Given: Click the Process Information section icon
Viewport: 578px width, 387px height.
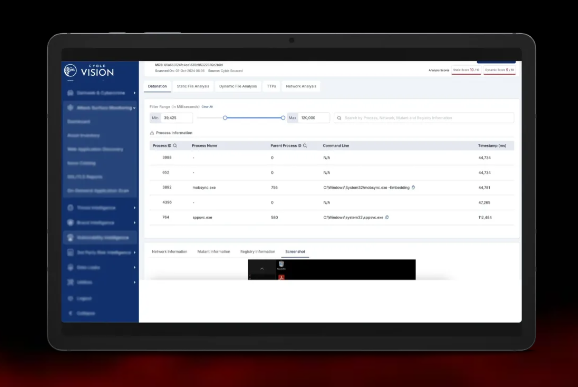Looking at the screenshot, I should tap(152, 133).
